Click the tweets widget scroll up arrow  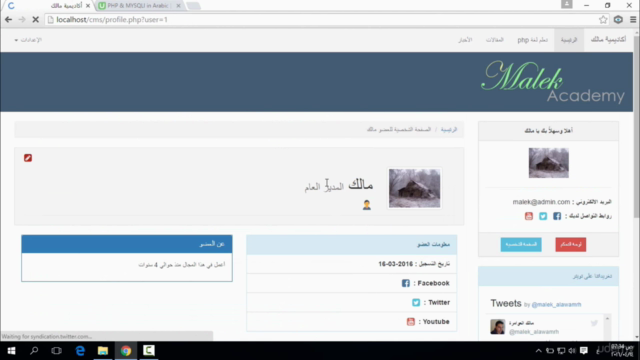pyautogui.click(x=607, y=318)
